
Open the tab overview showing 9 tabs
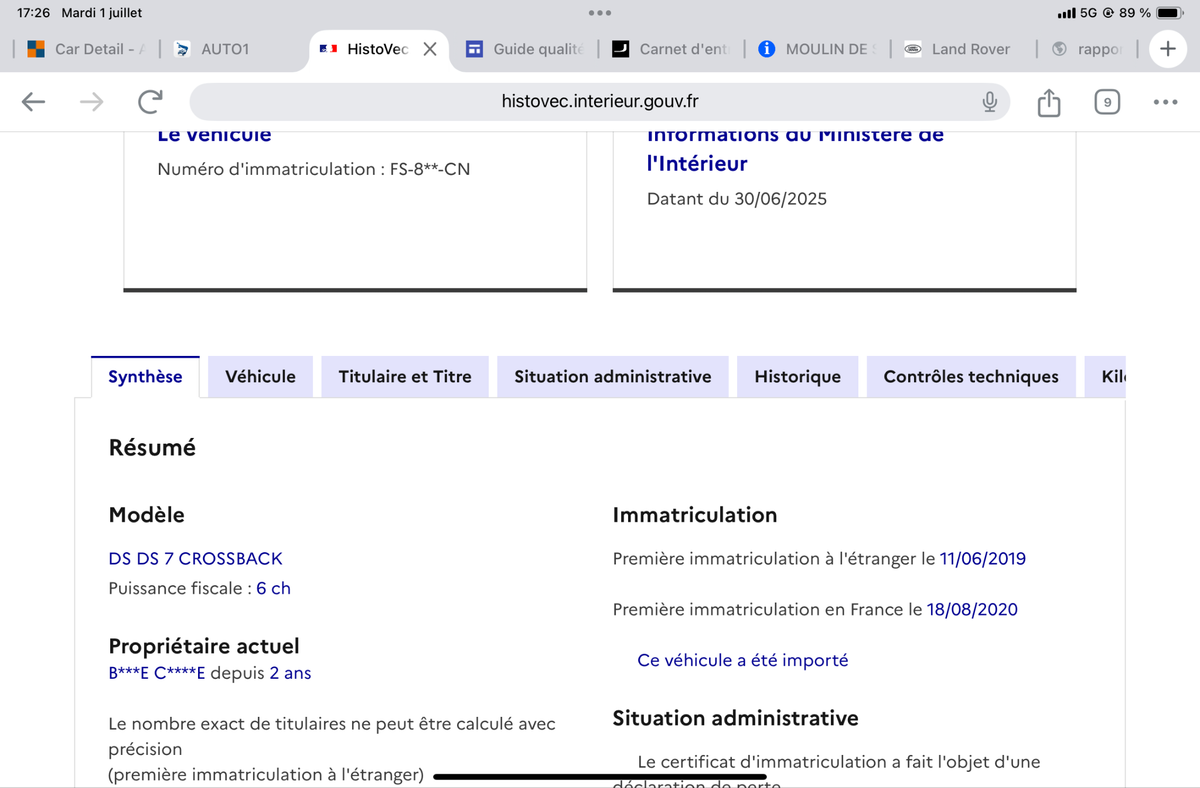[1107, 101]
